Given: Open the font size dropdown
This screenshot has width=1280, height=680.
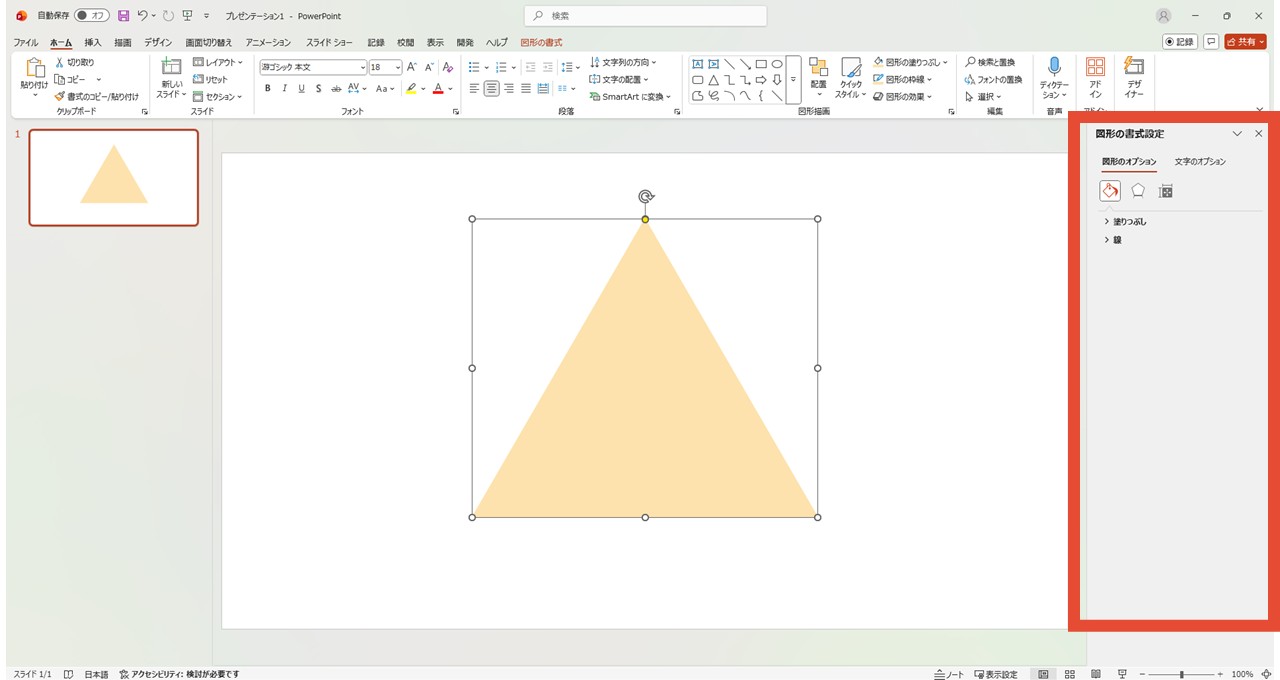Looking at the screenshot, I should click(397, 67).
